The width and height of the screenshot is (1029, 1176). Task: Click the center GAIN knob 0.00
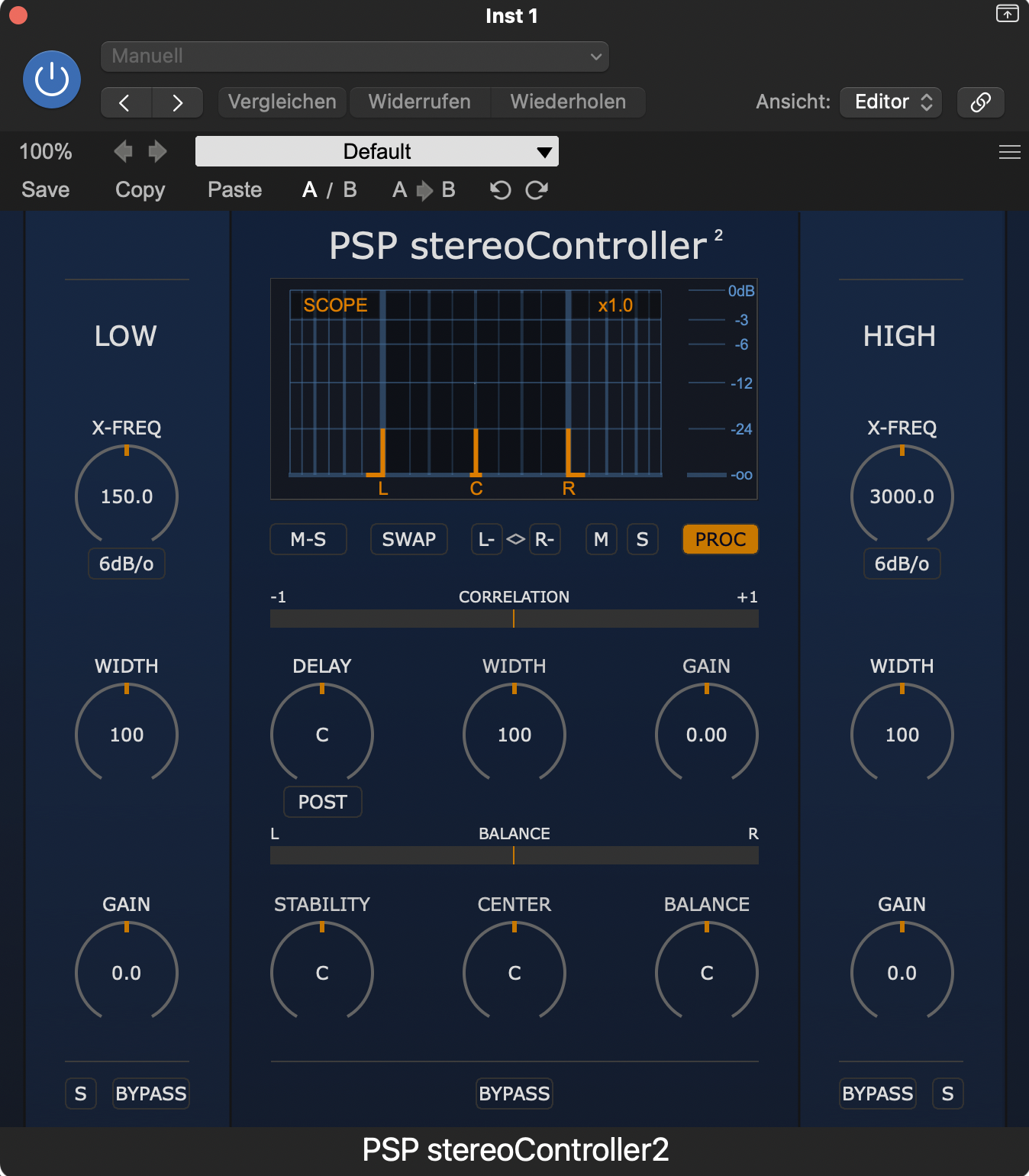click(707, 735)
